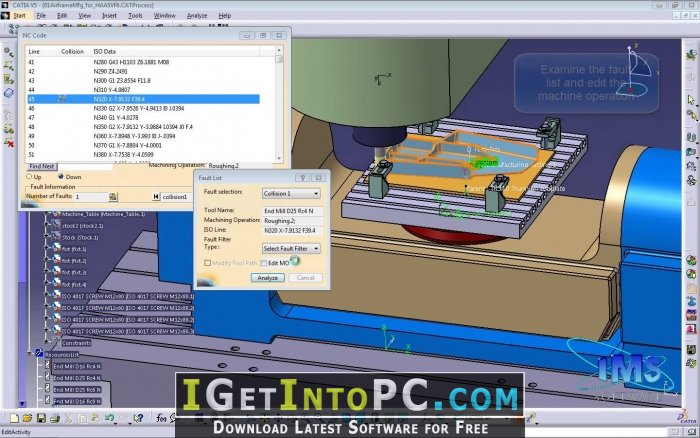Click the top icon of the right toolbar

(x=691, y=54)
